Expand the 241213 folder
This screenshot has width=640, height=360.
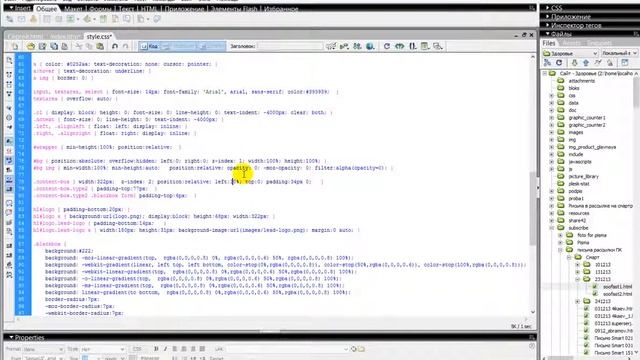[578, 302]
